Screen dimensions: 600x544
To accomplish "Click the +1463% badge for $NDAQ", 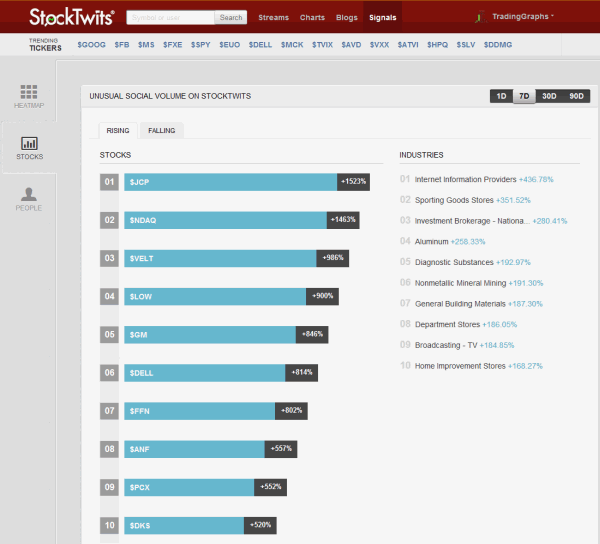I will pyautogui.click(x=343, y=220).
